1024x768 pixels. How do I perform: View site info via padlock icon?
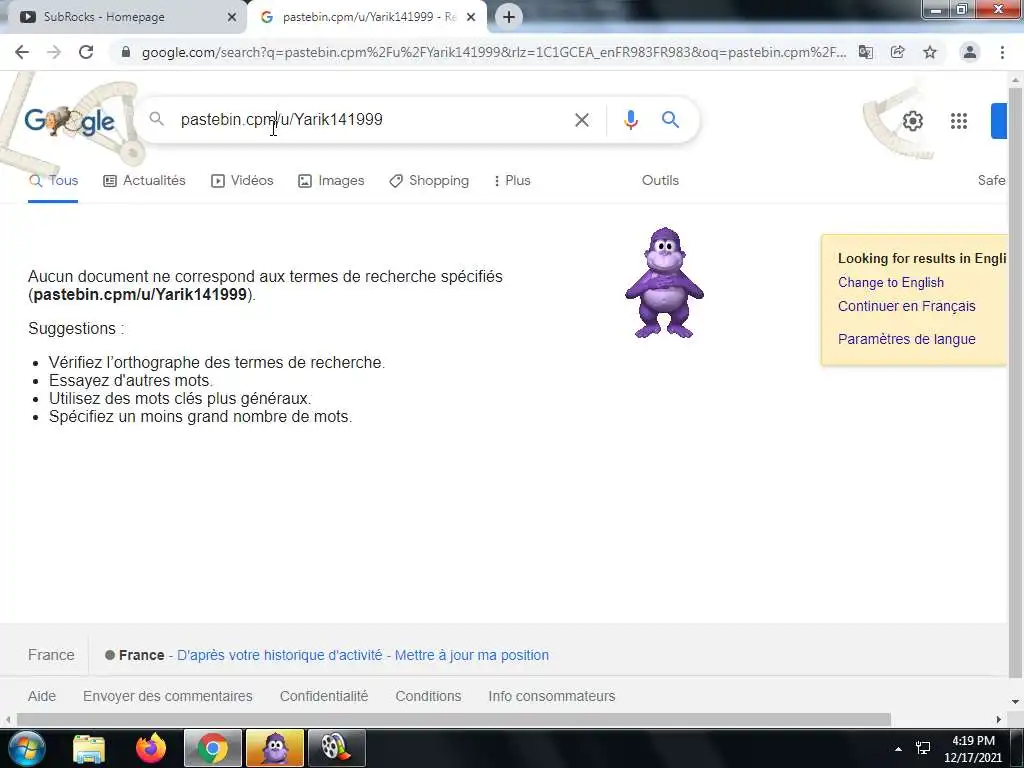pyautogui.click(x=126, y=52)
